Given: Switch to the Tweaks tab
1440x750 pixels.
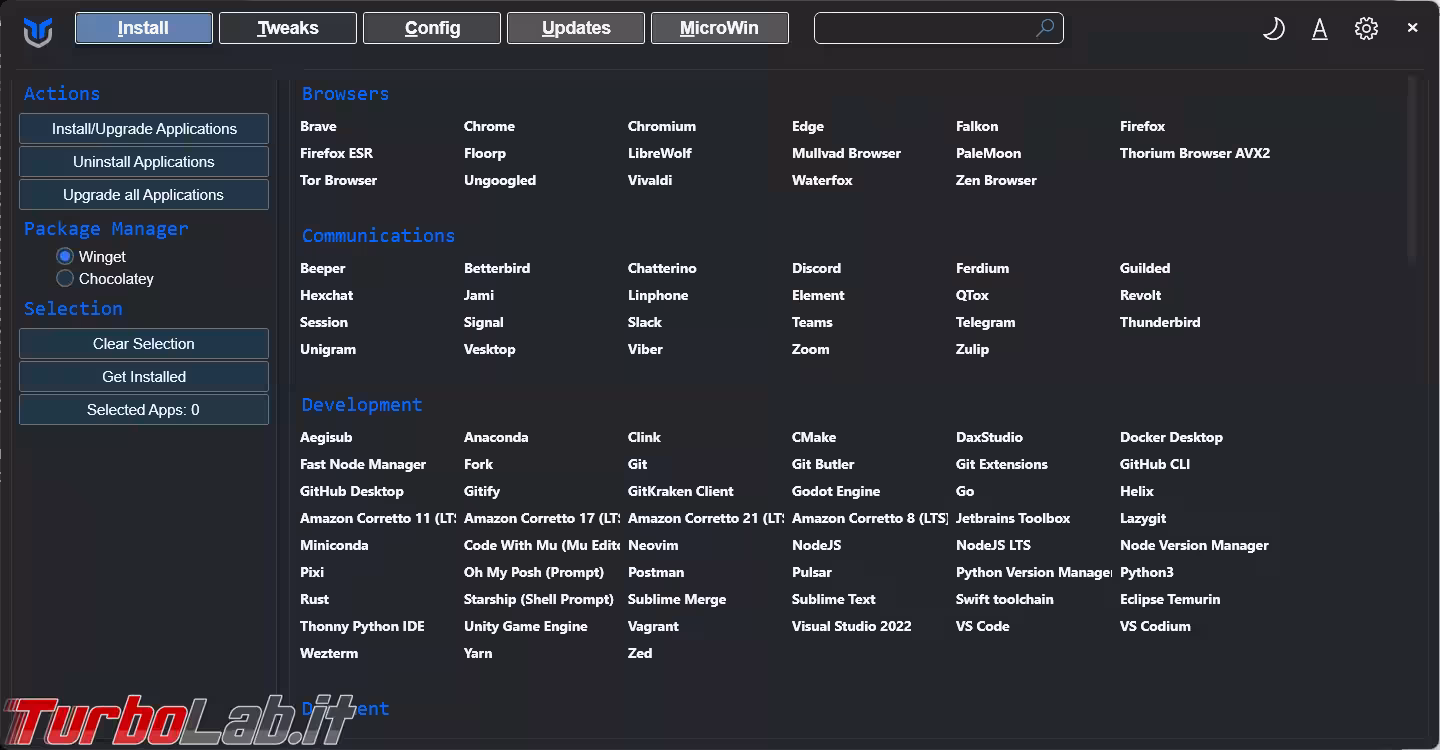Looking at the screenshot, I should click(x=288, y=28).
